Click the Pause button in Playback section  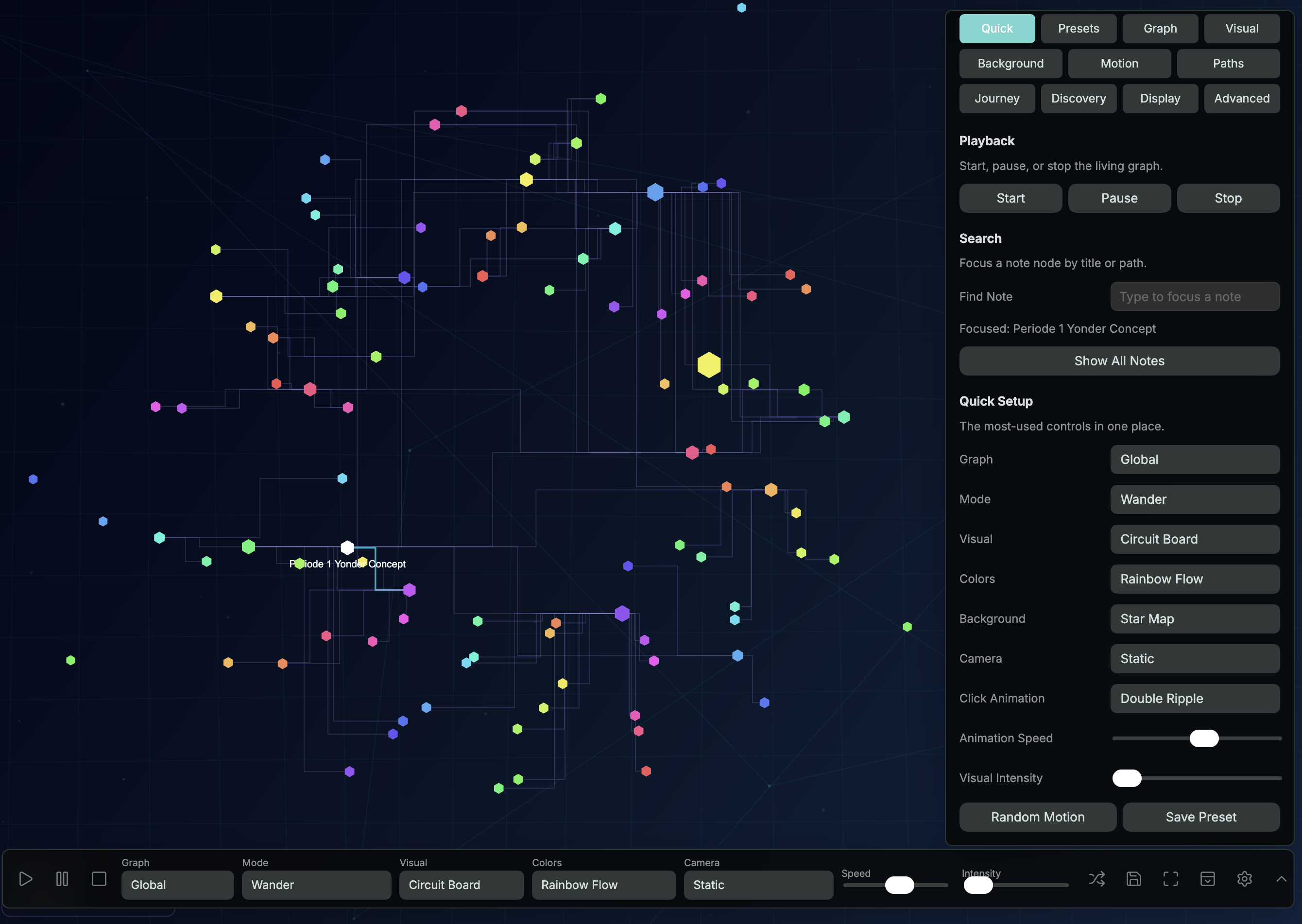(x=1119, y=198)
